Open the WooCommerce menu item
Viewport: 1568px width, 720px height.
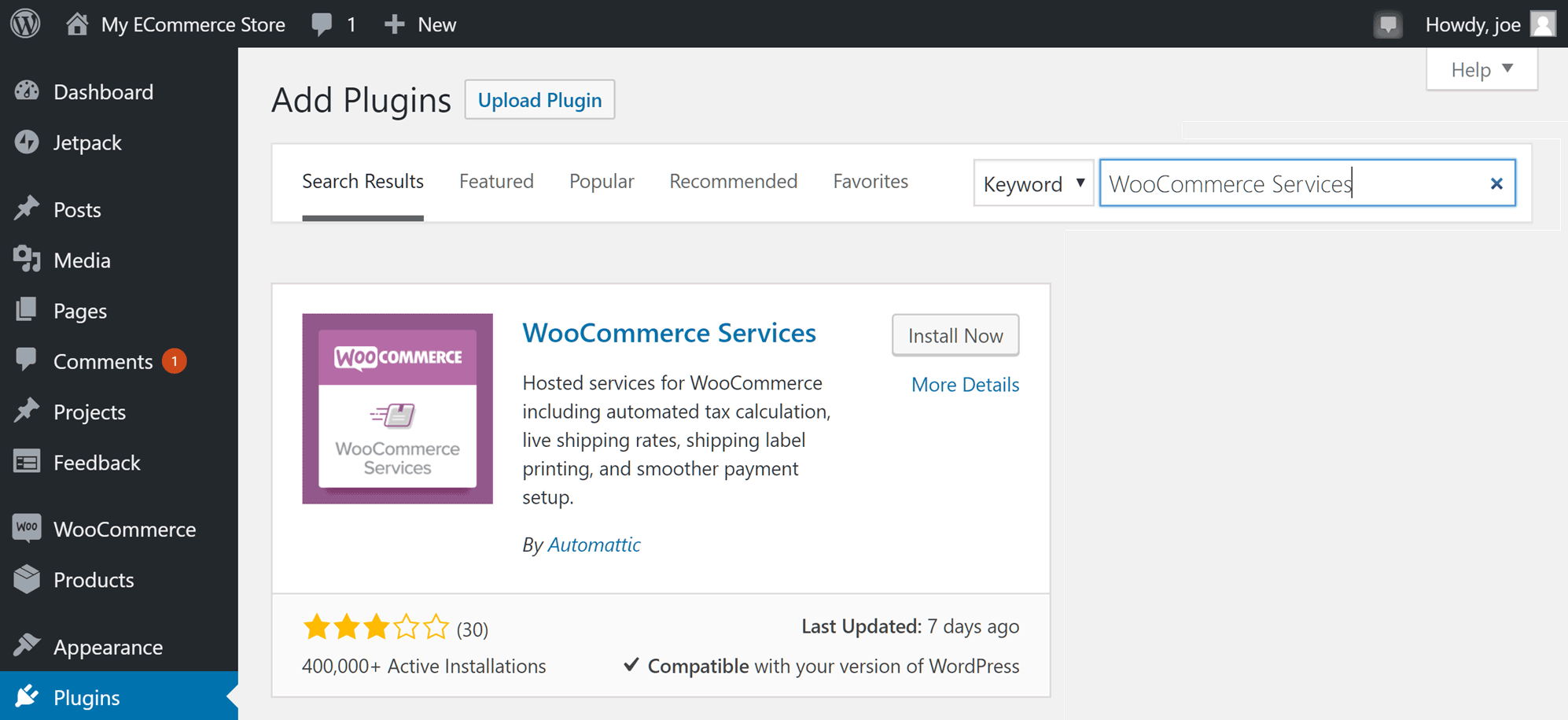coord(119,529)
